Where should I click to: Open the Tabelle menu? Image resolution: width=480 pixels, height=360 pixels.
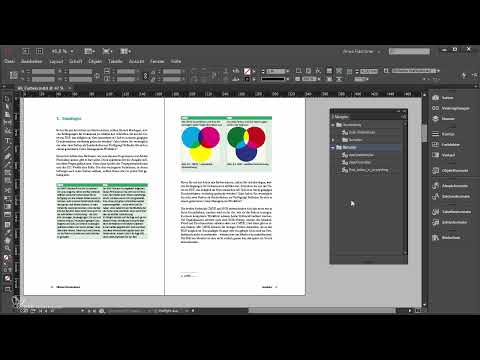115,61
